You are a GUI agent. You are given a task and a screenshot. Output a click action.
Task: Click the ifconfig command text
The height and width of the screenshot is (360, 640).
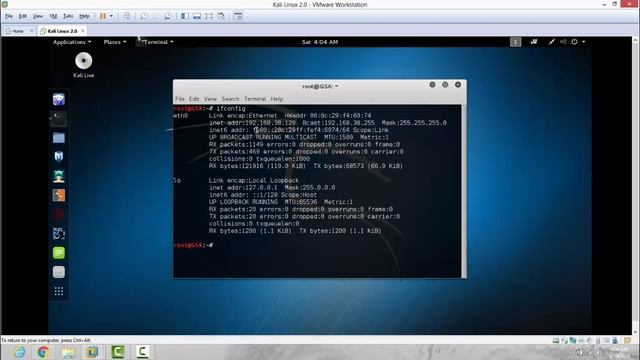tap(231, 109)
